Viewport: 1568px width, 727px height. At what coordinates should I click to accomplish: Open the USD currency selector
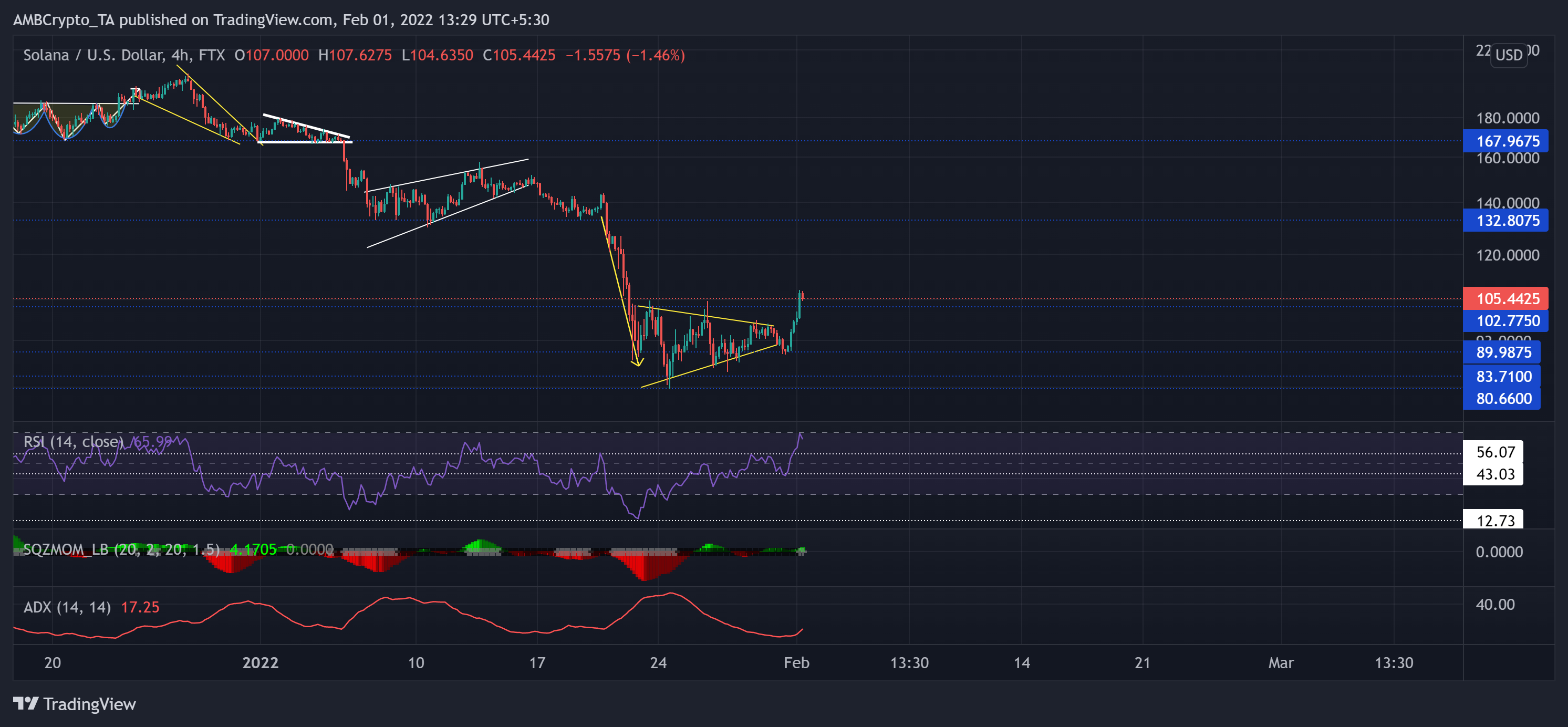(1508, 55)
